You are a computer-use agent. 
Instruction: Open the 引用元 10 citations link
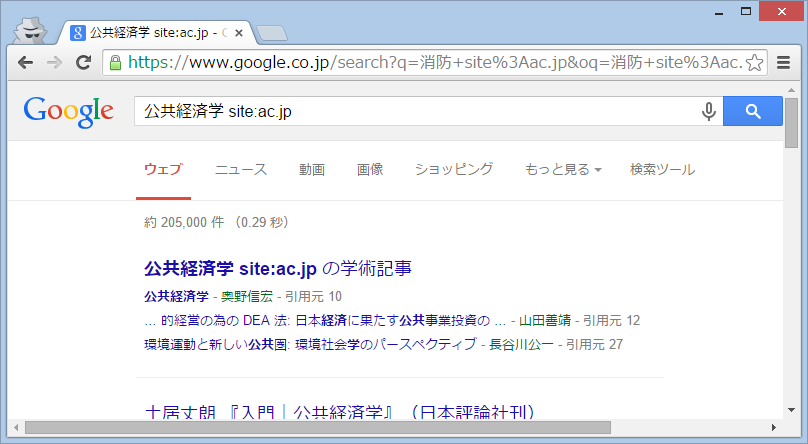tap(313, 296)
